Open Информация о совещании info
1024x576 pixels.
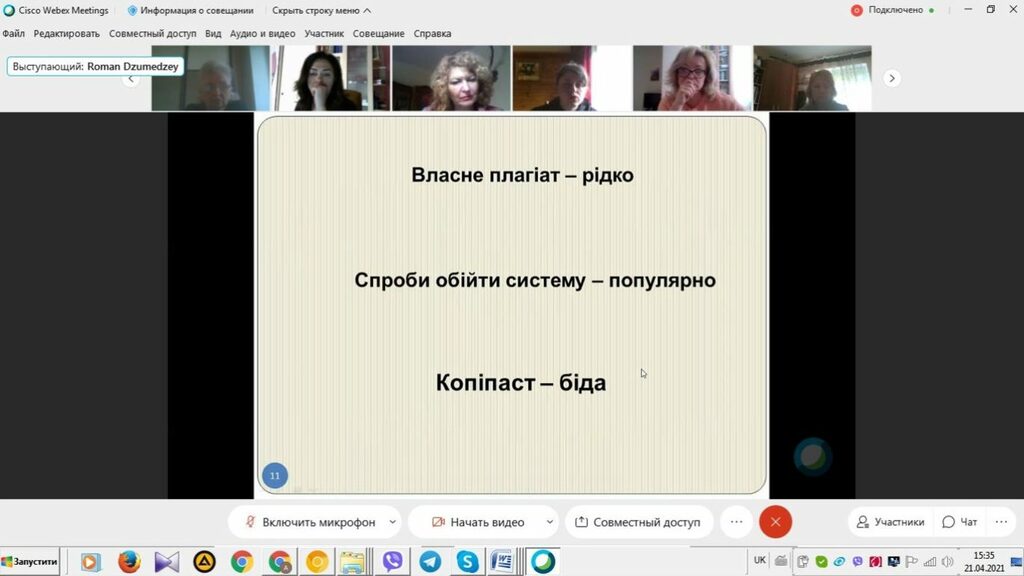[x=190, y=10]
